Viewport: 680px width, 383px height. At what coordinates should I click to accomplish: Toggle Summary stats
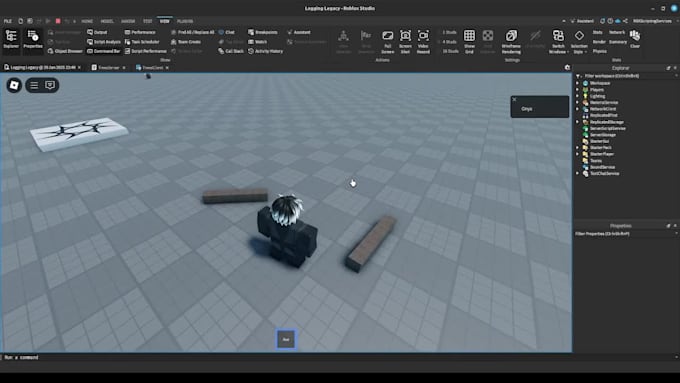(x=618, y=42)
